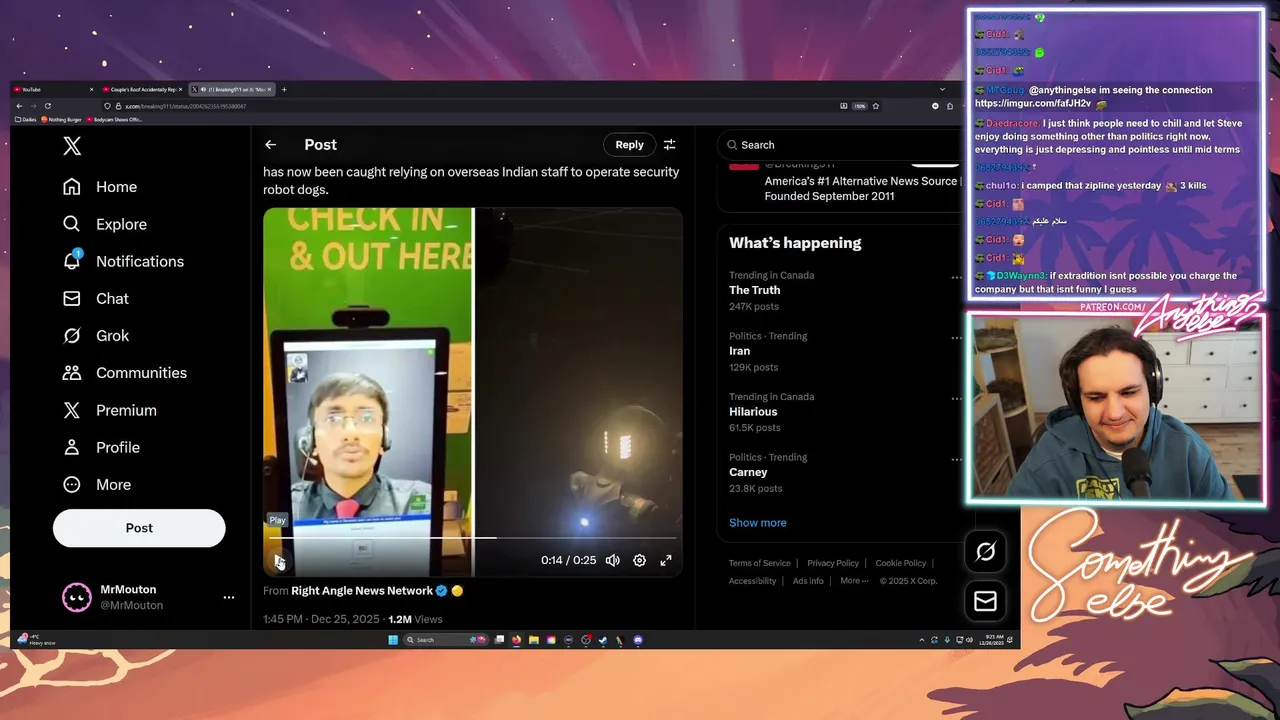Expand the More menu in sidebar
This screenshot has height=720, width=1280.
click(97, 484)
